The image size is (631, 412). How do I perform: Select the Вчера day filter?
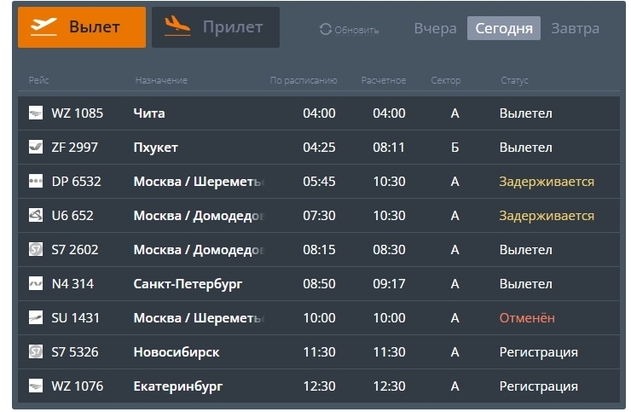[x=435, y=28]
